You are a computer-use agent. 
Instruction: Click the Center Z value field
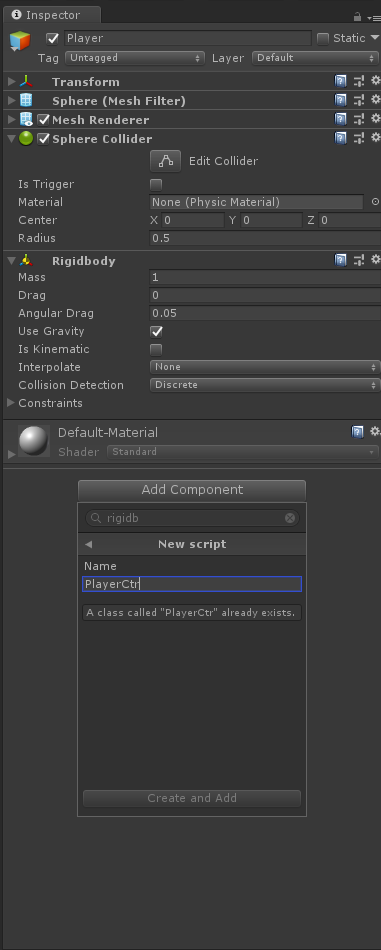pyautogui.click(x=350, y=220)
